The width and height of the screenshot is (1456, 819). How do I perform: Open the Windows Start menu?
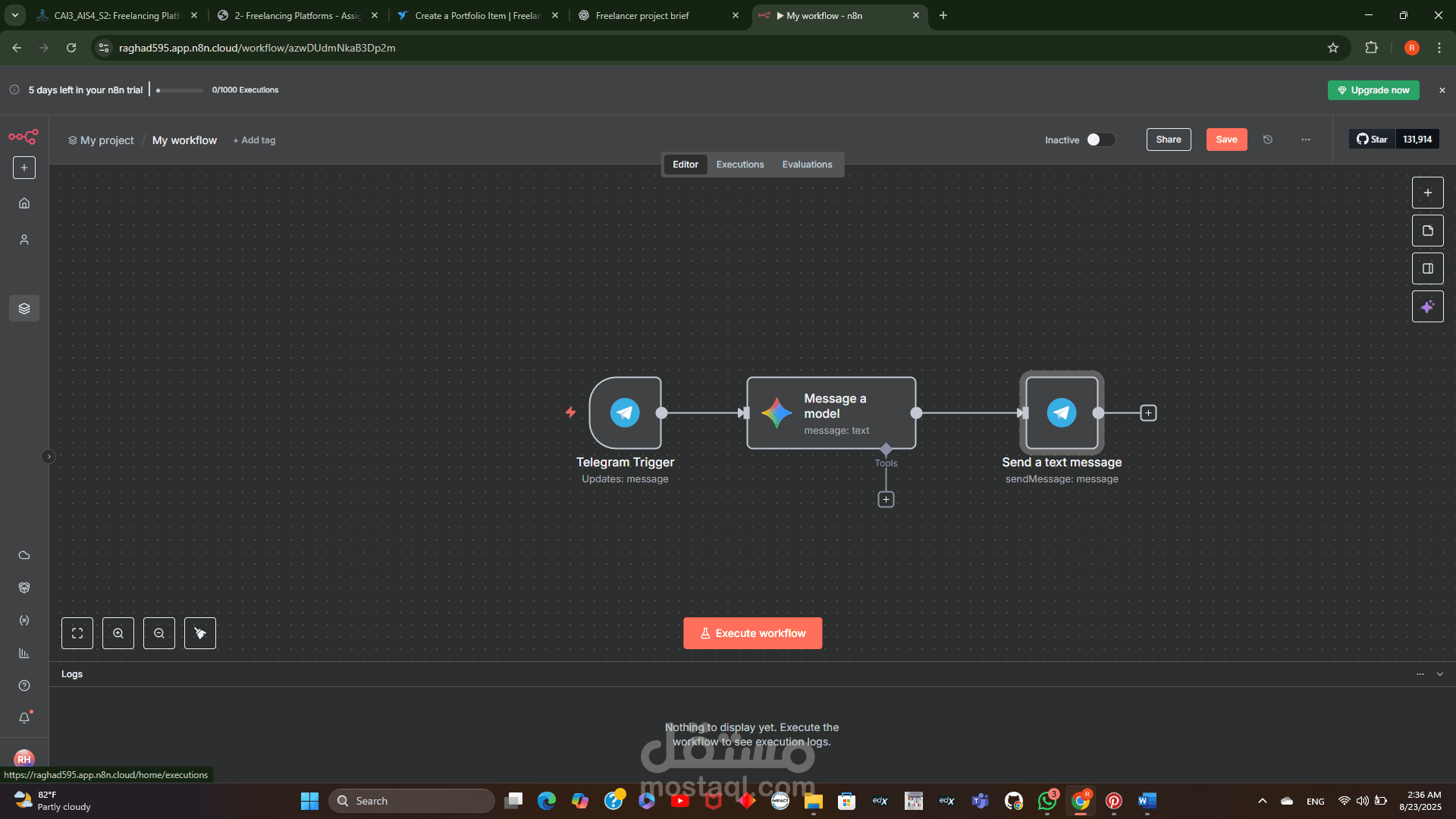[x=309, y=801]
